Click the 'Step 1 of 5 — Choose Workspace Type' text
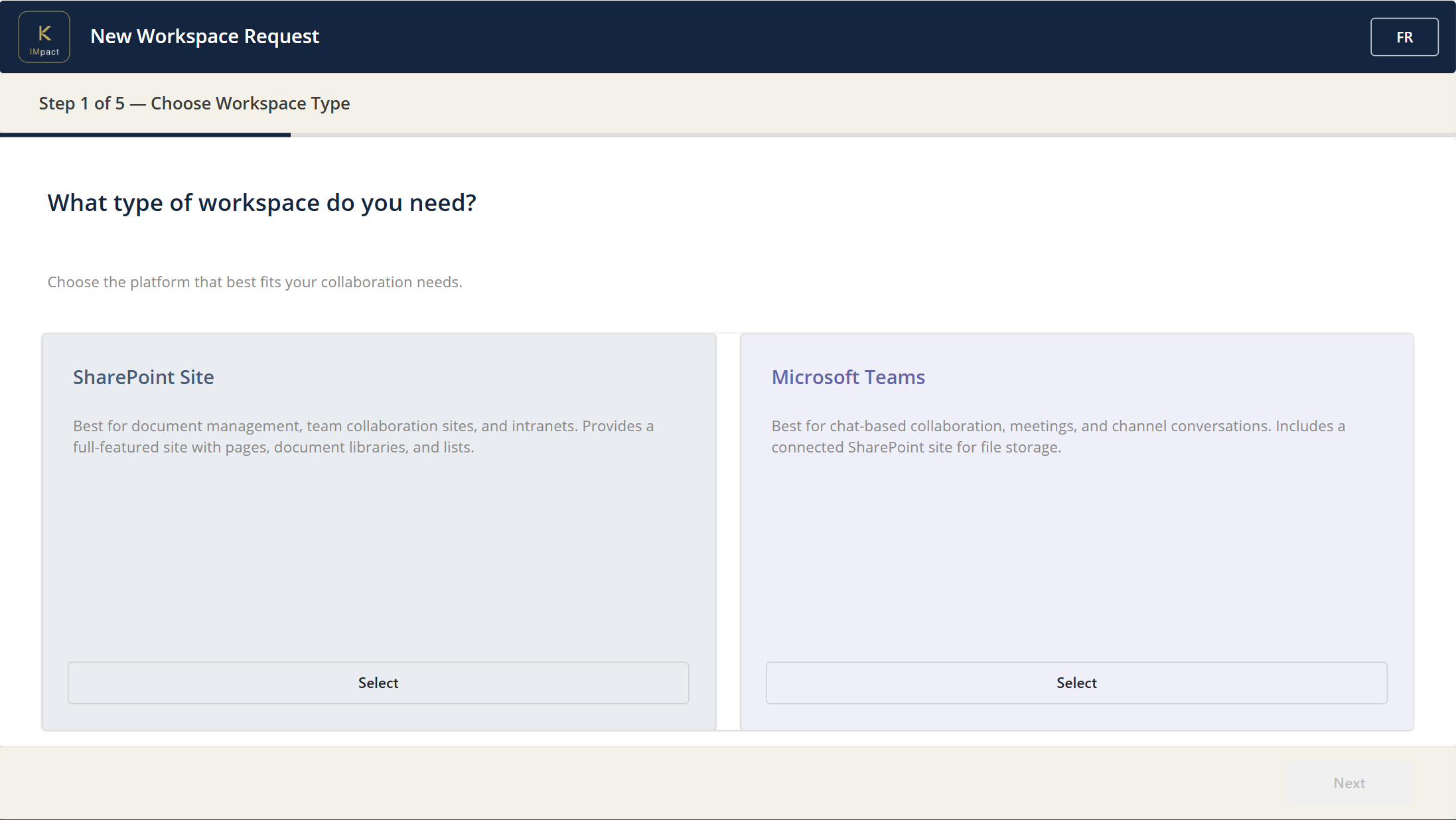The width and height of the screenshot is (1456, 820). coord(194,103)
